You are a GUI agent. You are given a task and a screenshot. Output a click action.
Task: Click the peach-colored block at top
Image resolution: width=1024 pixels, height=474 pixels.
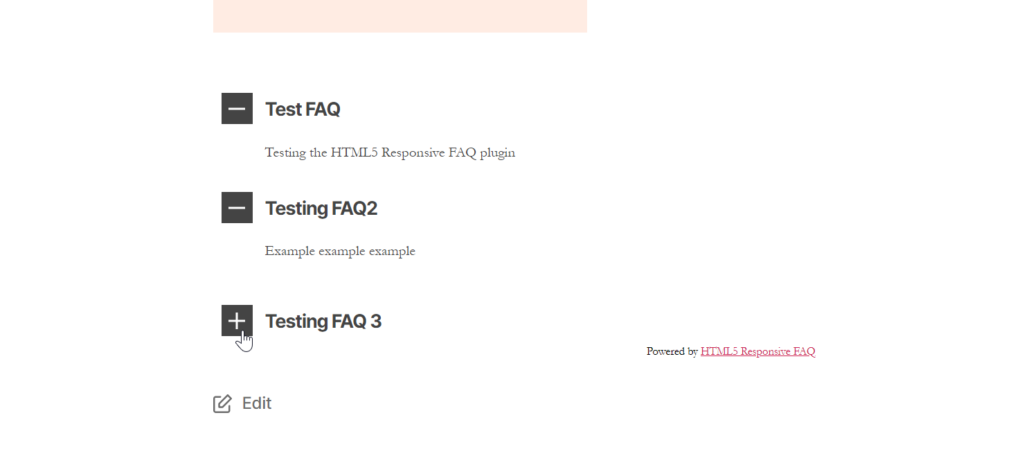[400, 15]
